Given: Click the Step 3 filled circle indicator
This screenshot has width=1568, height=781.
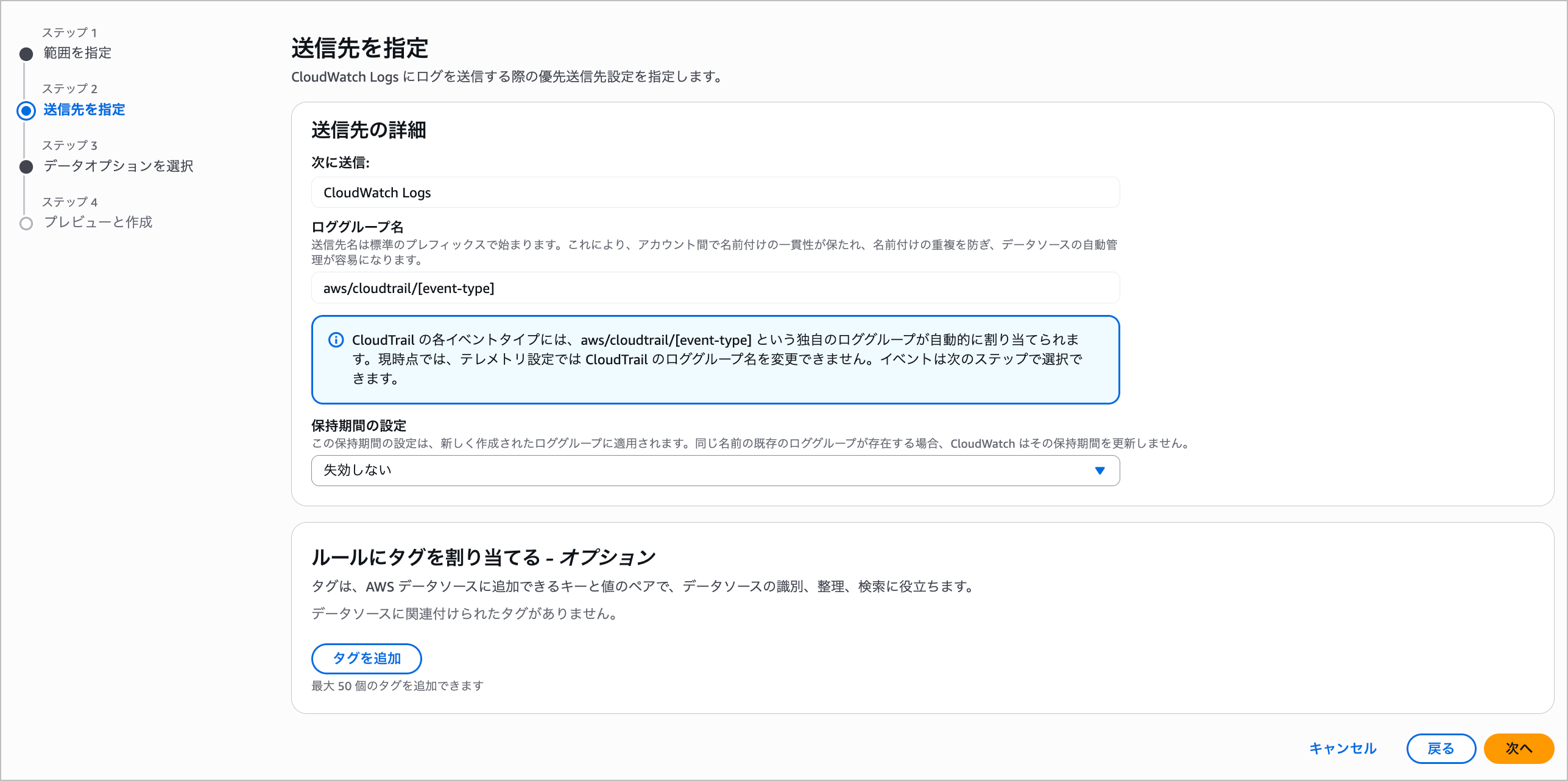Looking at the screenshot, I should click(x=26, y=167).
